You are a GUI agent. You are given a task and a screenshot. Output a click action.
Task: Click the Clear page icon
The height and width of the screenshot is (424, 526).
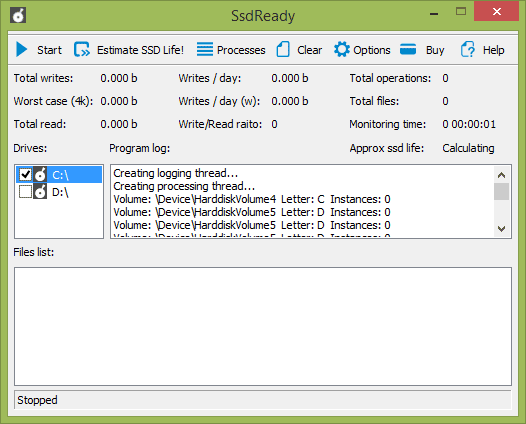[283, 49]
